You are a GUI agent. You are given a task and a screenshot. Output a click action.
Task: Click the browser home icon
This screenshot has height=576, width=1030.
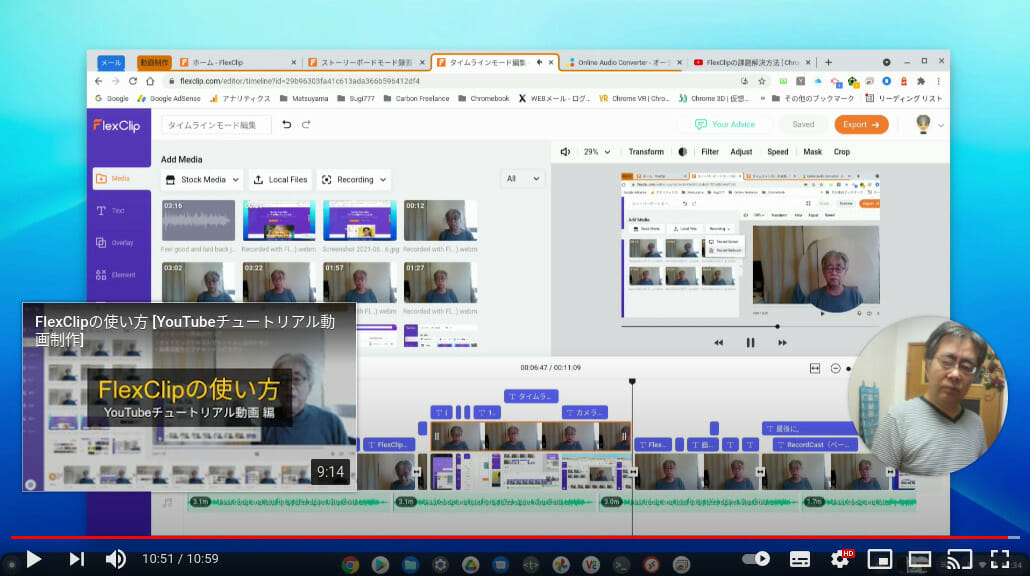[150, 81]
